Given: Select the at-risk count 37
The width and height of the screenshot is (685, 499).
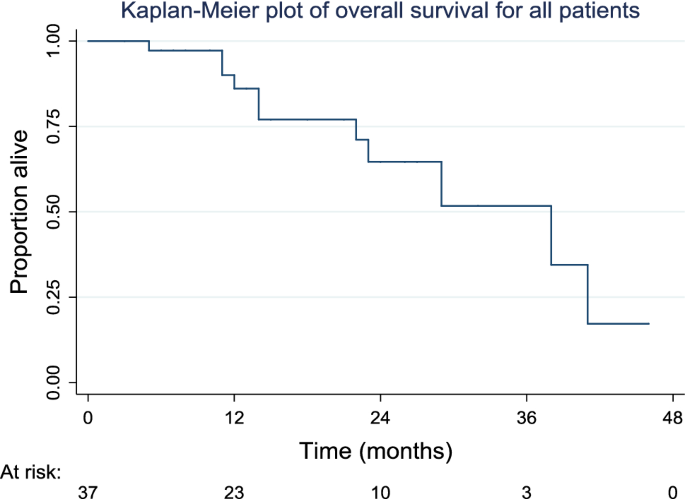Looking at the screenshot, I should (88, 489).
